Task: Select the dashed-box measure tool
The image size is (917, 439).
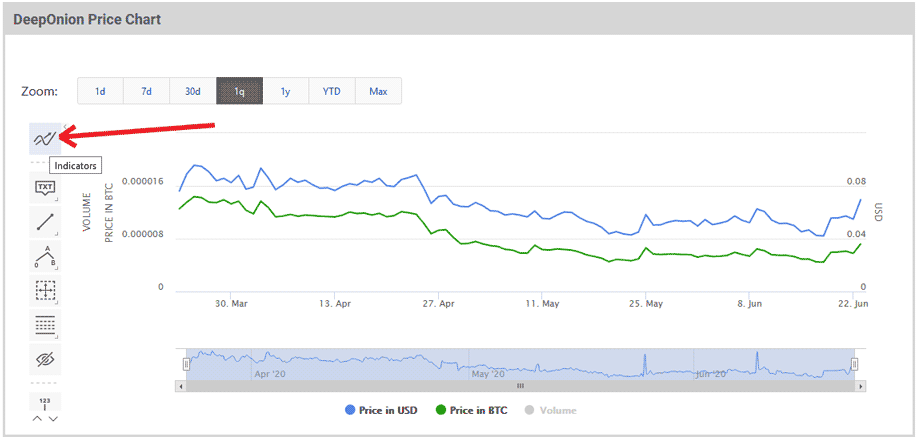Action: pyautogui.click(x=45, y=291)
